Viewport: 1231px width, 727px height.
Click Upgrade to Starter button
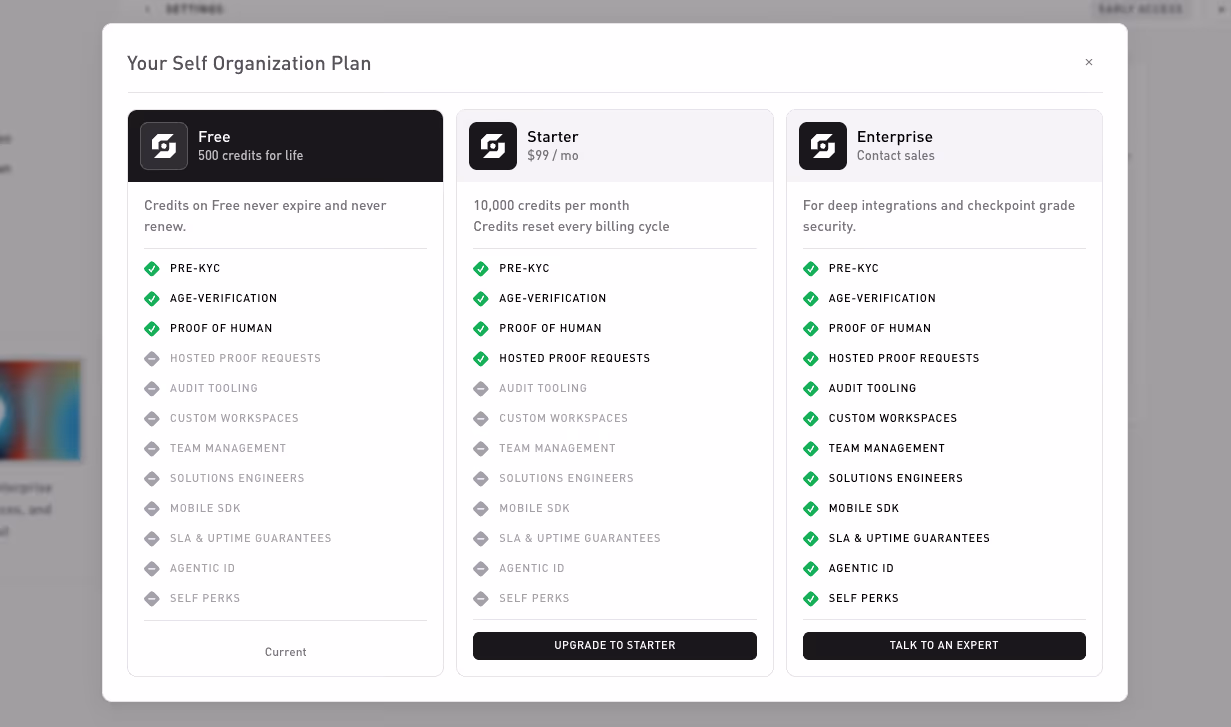point(615,646)
